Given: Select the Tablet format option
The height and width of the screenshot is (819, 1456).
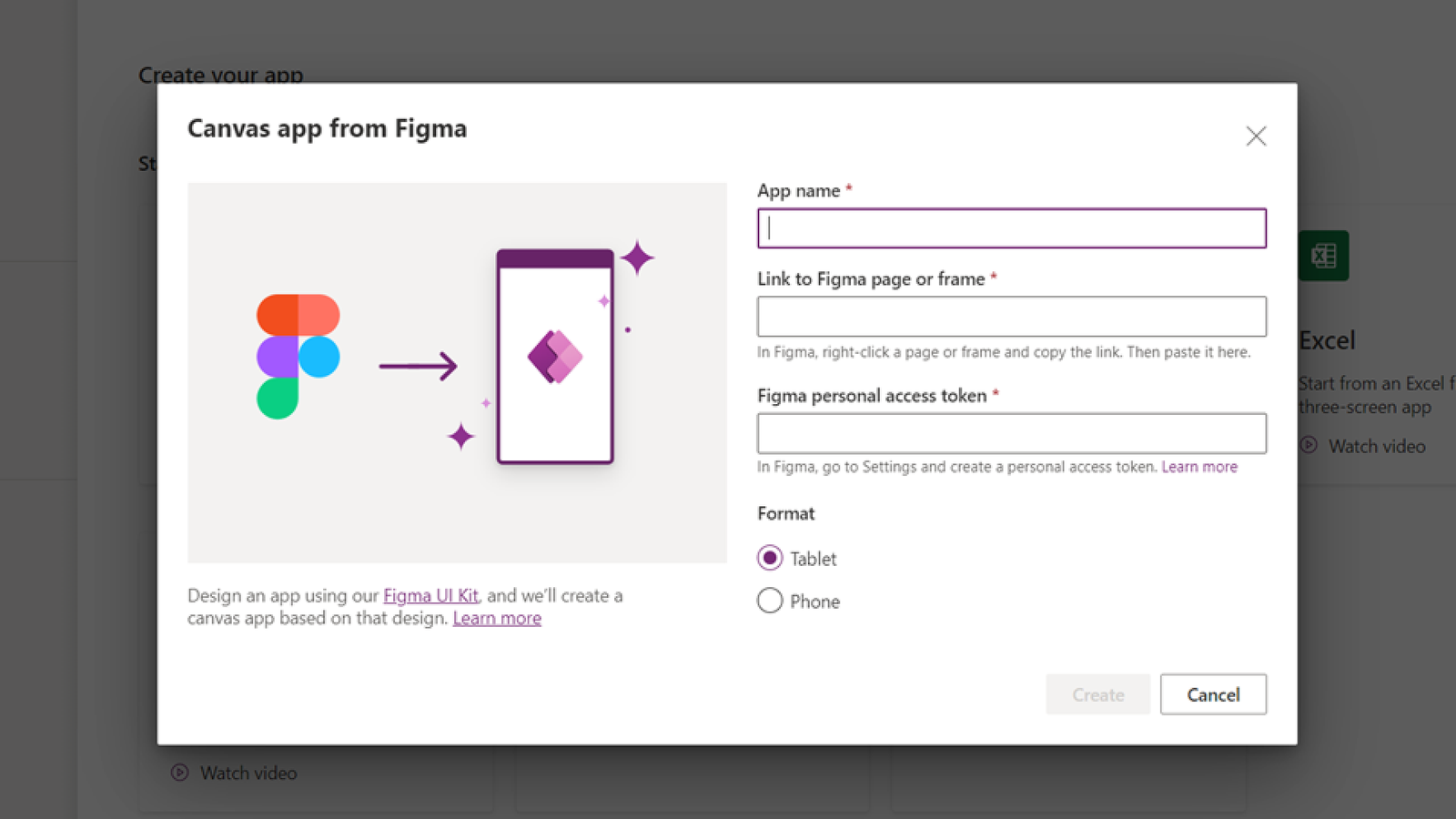Looking at the screenshot, I should [770, 558].
